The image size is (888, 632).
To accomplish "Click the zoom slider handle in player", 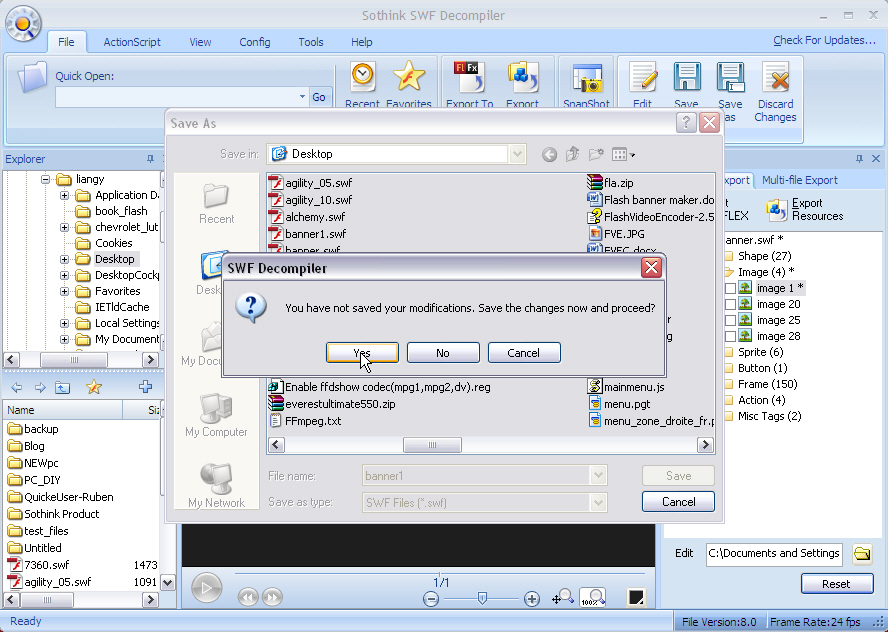I will pos(482,598).
